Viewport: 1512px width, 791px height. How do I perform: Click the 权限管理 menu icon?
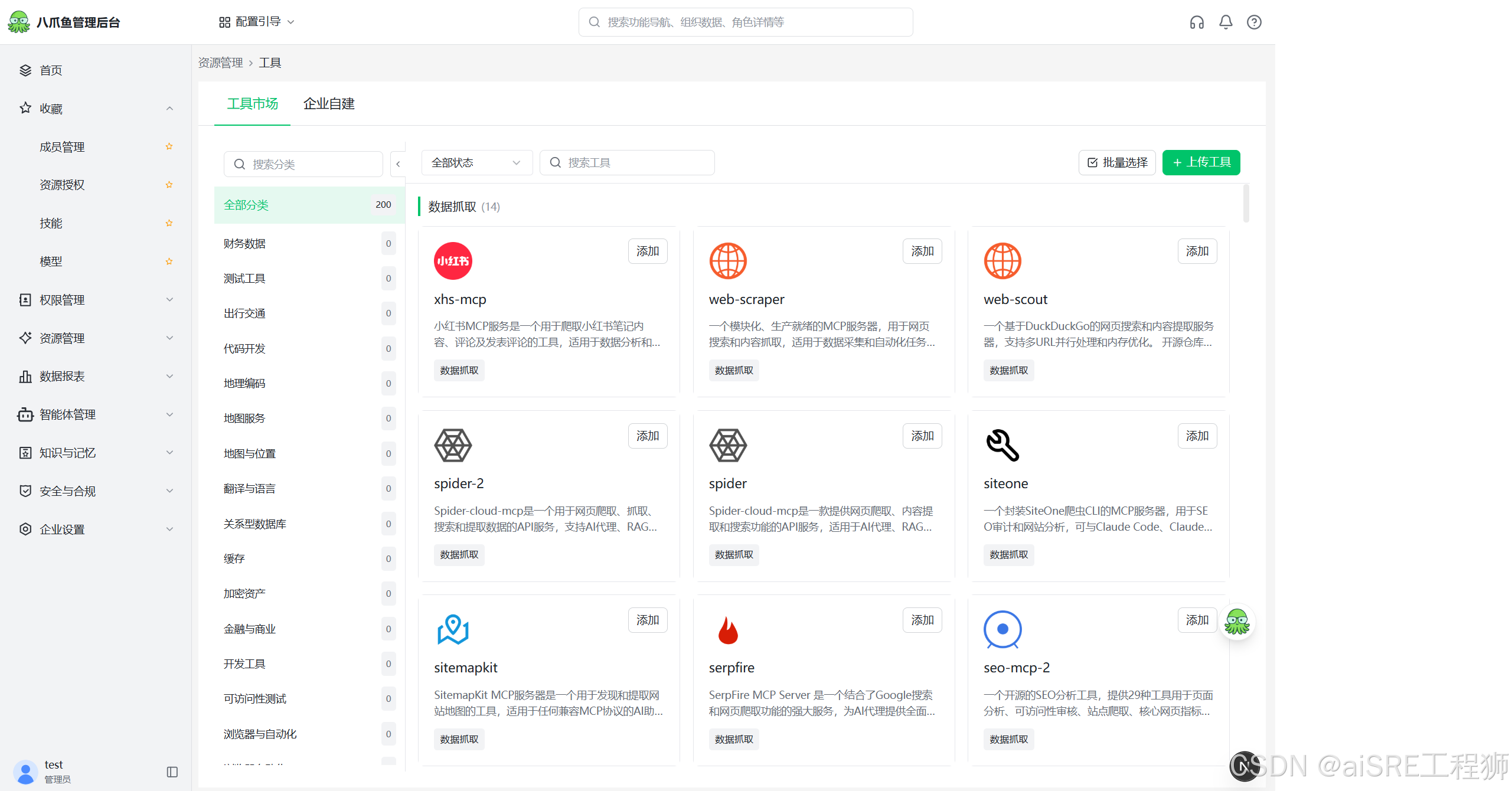coord(25,300)
